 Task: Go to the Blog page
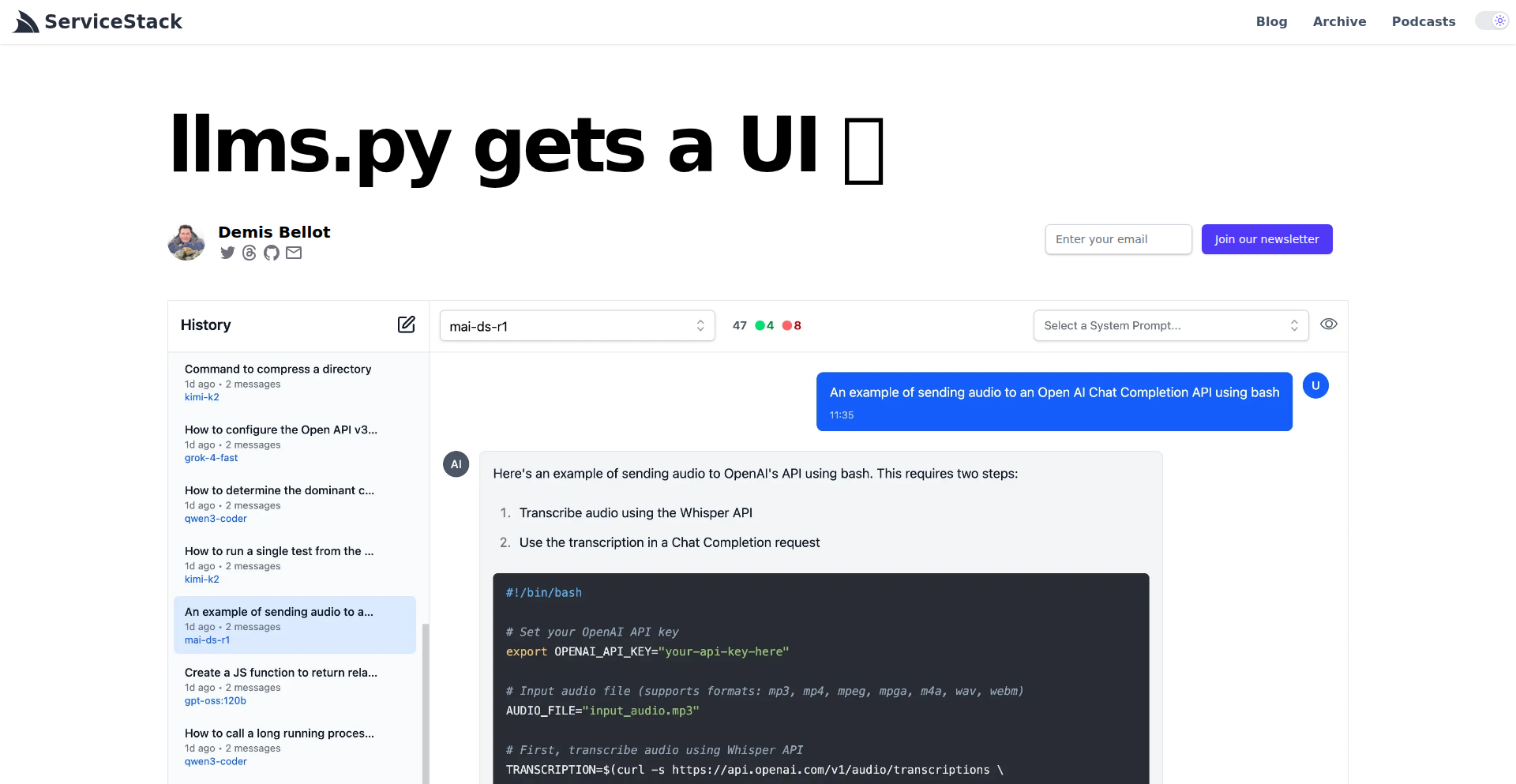[1271, 21]
